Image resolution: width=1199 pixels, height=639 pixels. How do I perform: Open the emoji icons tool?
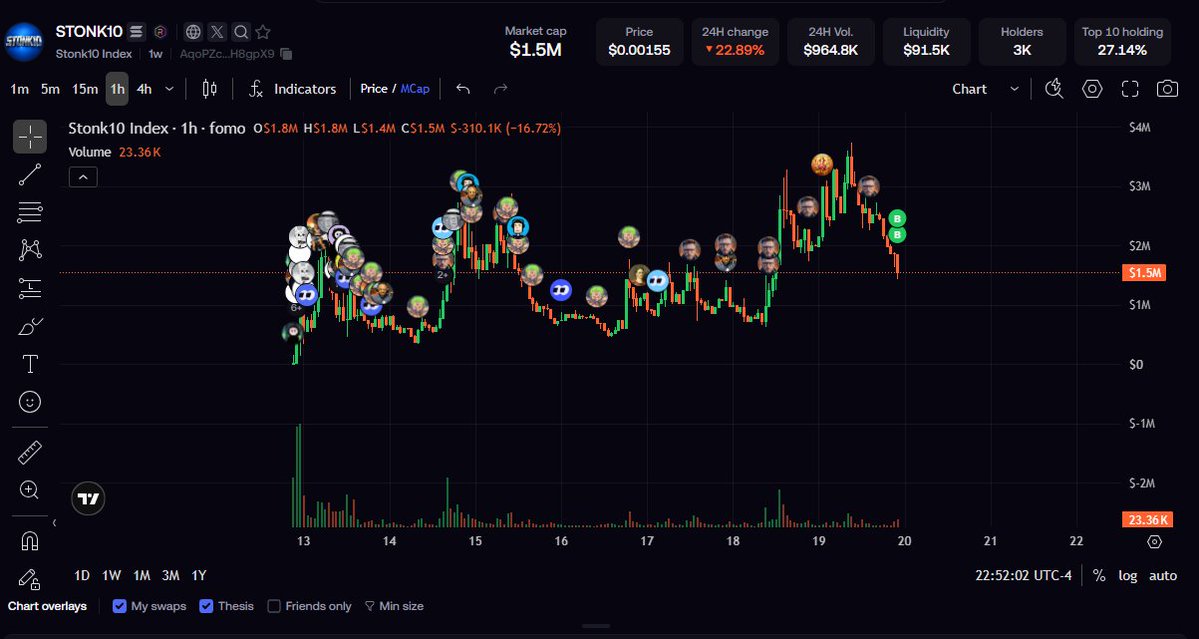point(30,402)
